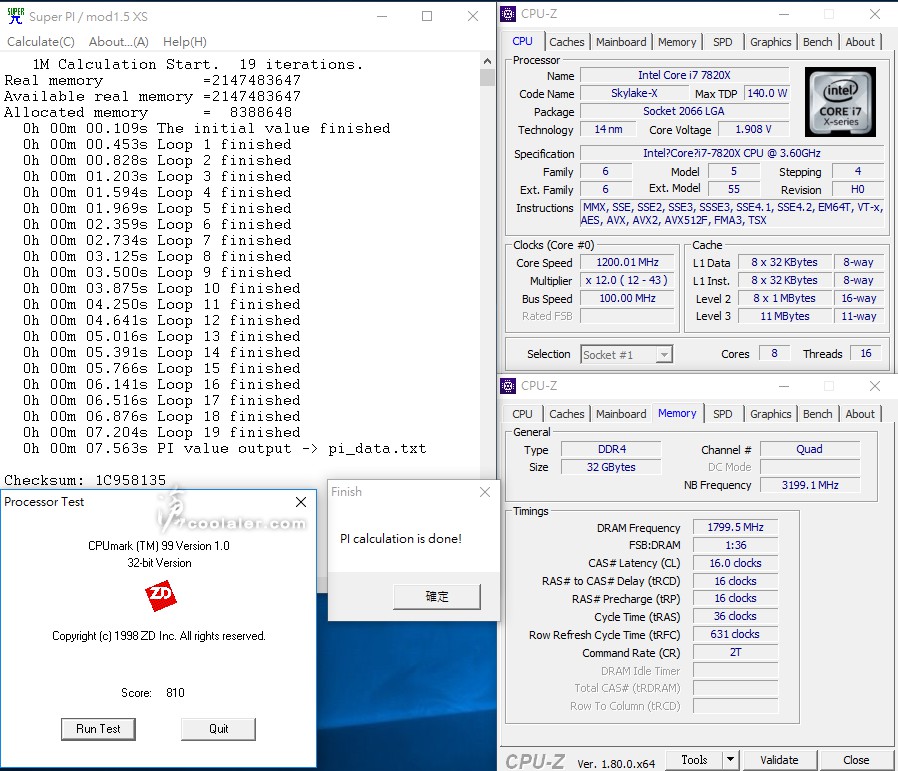The image size is (898, 771).
Task: Select the SPD tab in upper CPU-Z window
Action: coord(722,42)
